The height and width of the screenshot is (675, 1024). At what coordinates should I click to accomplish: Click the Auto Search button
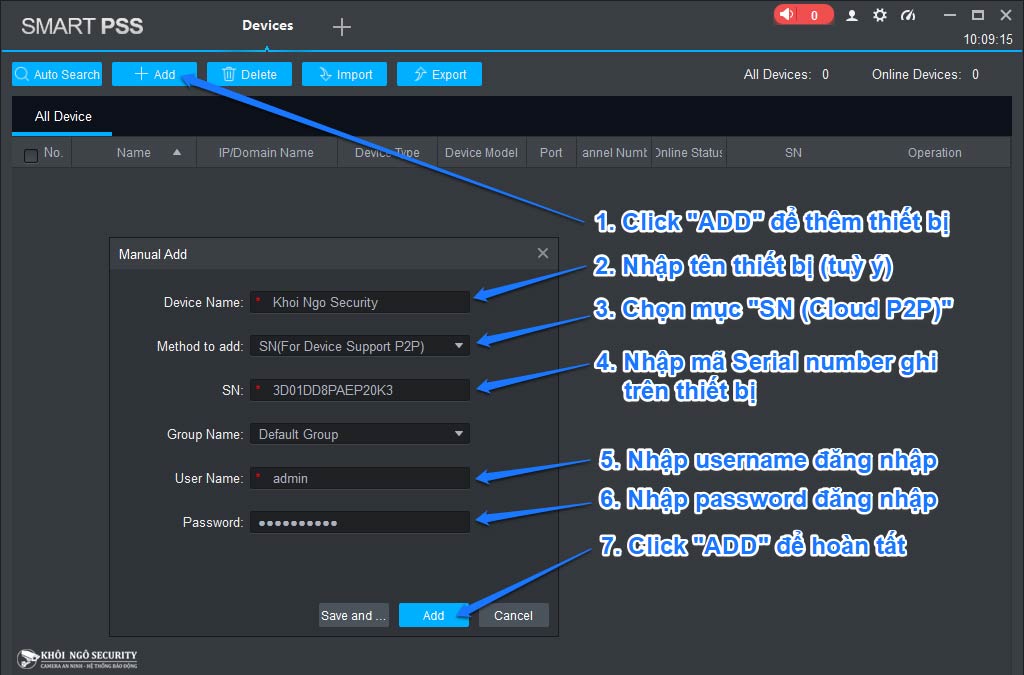[57, 74]
